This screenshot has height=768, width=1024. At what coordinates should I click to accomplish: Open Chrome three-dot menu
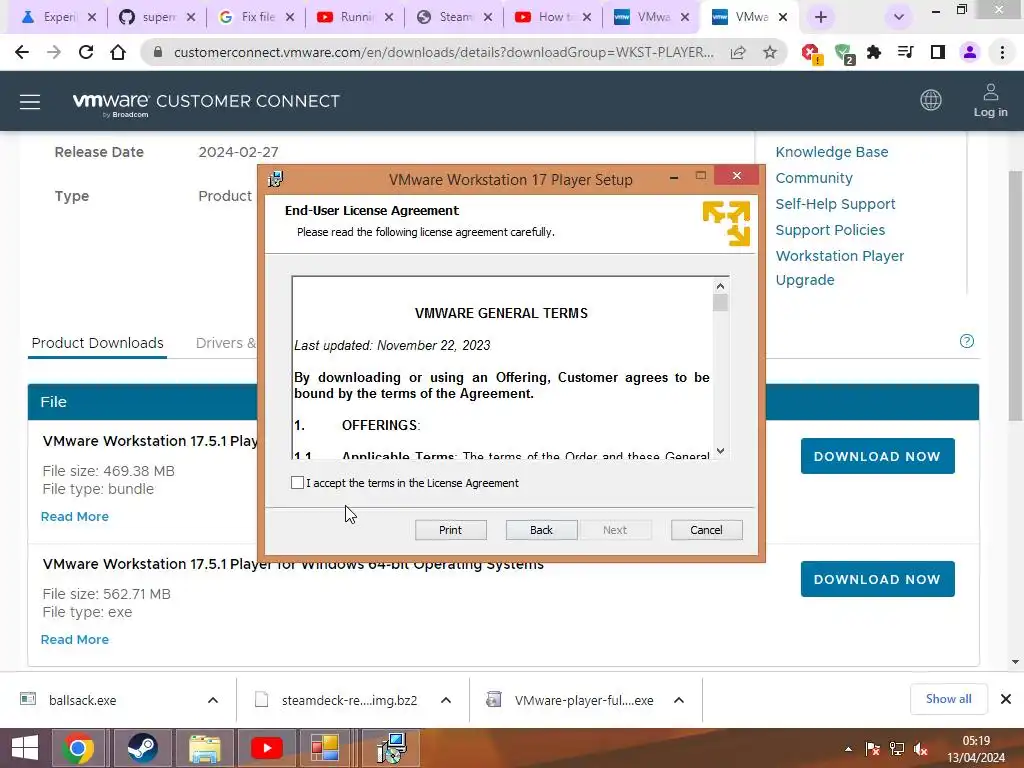tap(1002, 52)
